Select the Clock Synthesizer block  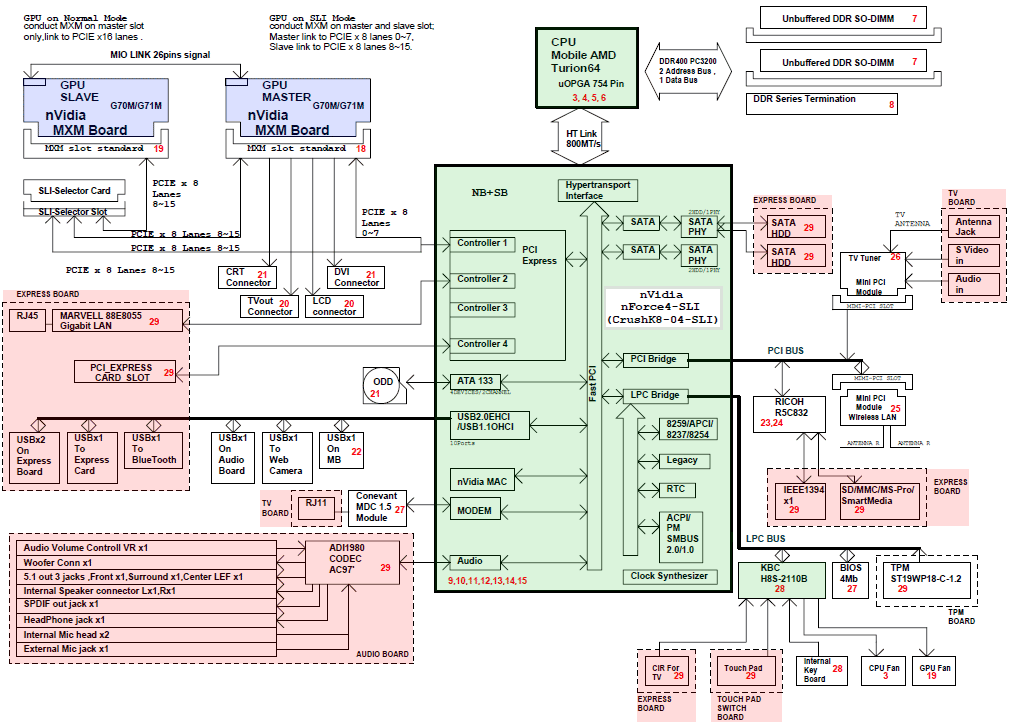pos(668,576)
